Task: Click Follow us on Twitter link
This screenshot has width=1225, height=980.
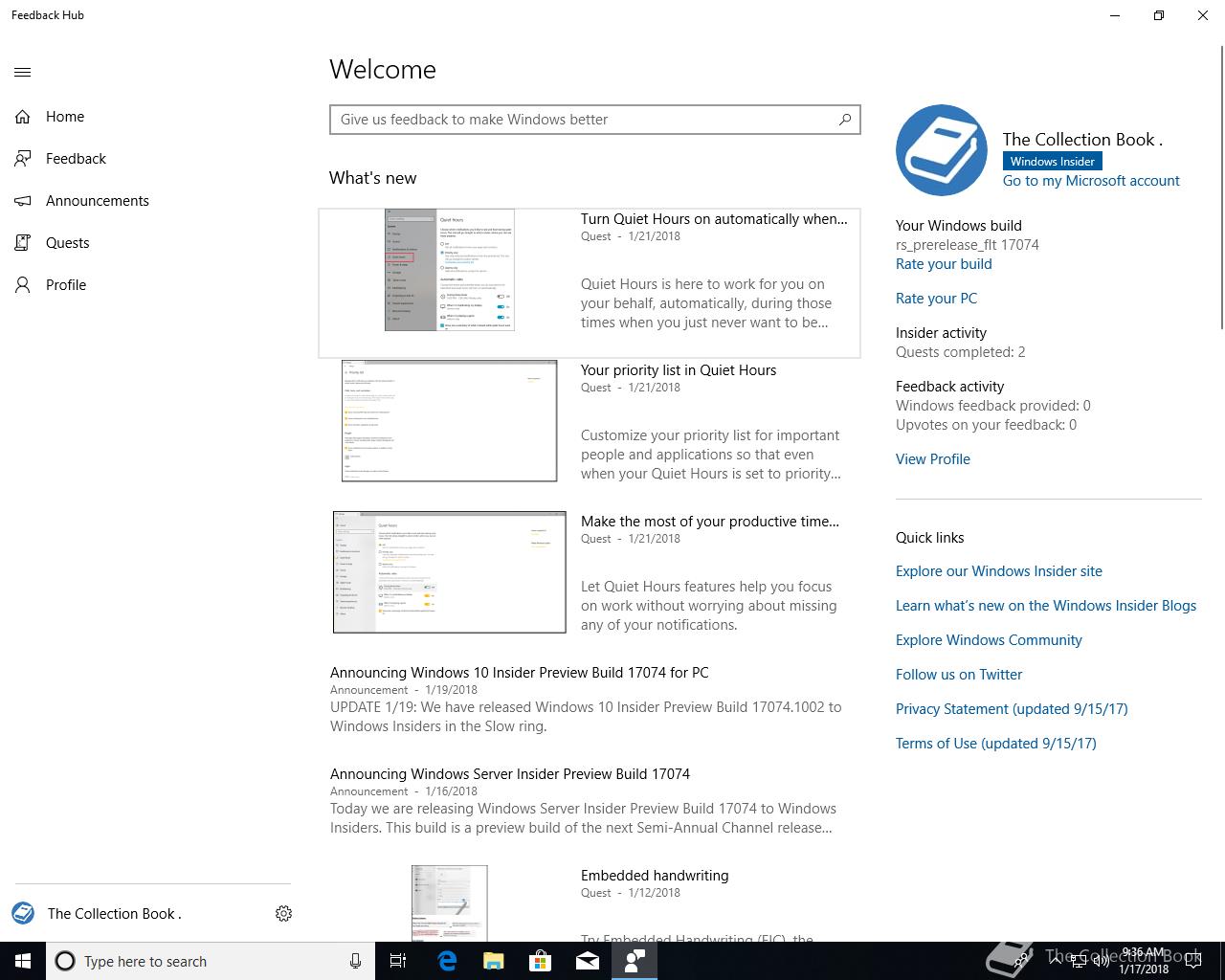Action: point(959,675)
